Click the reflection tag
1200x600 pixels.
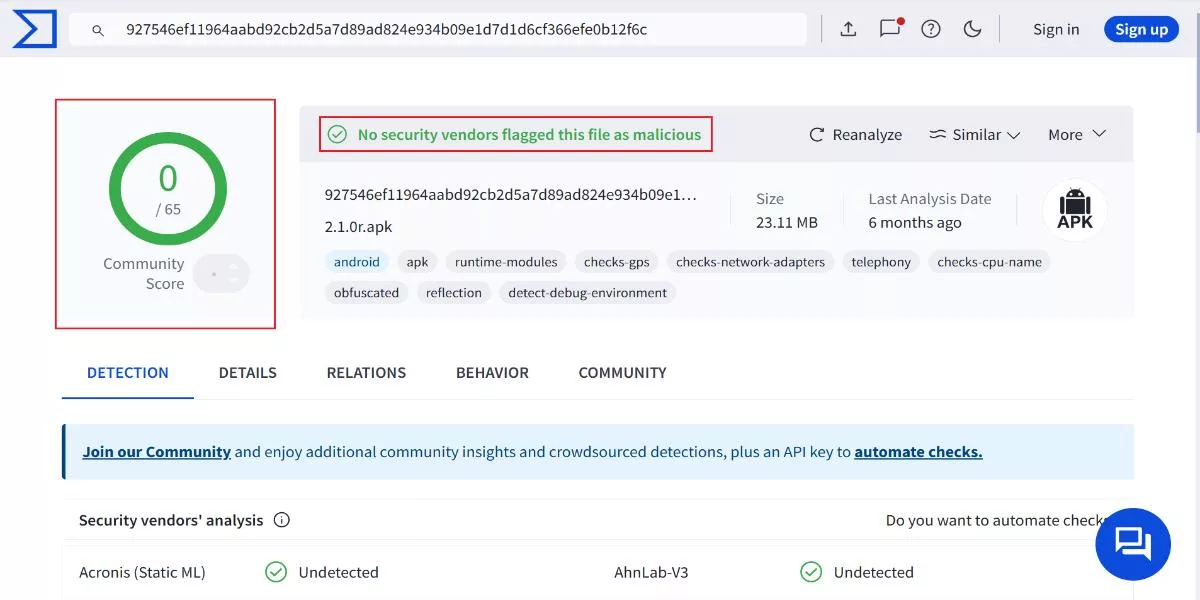coord(454,293)
